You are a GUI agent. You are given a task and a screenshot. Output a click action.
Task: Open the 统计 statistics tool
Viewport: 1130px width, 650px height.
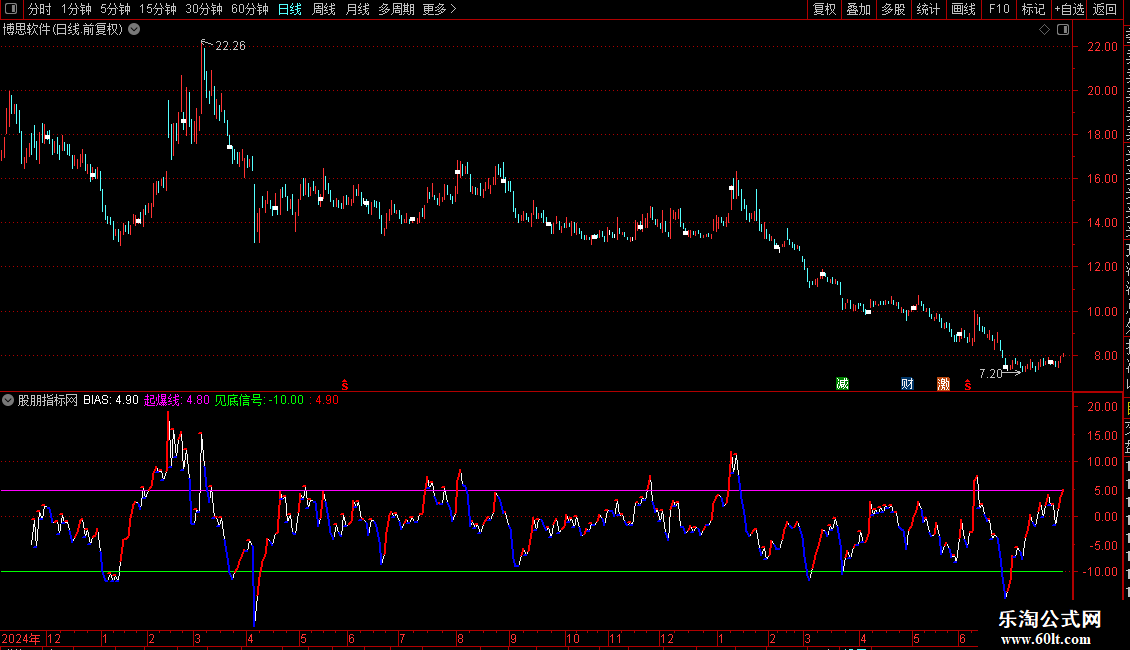point(927,9)
